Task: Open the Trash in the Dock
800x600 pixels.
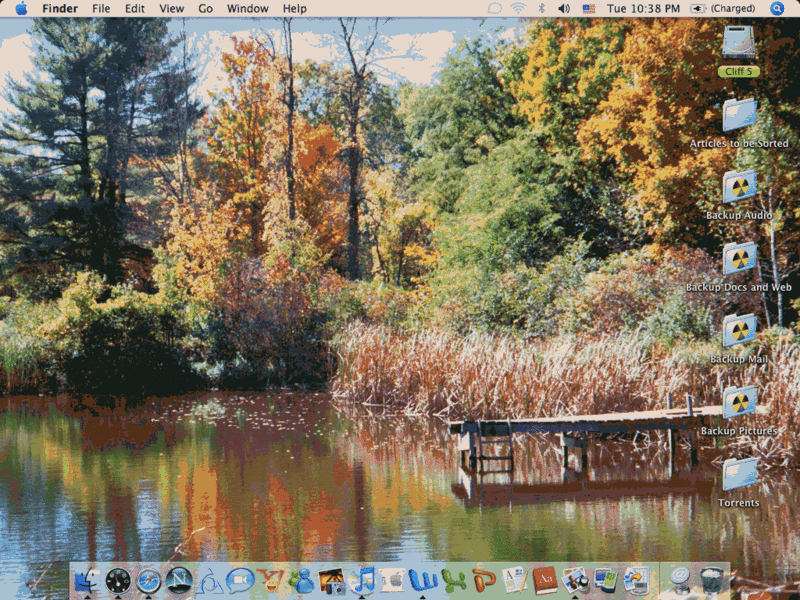Action: [712, 580]
